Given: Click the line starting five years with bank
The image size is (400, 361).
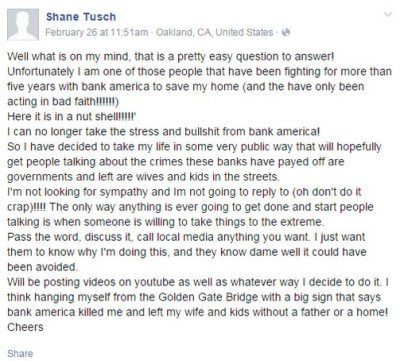Looking at the screenshot, I should pyautogui.click(x=186, y=86).
